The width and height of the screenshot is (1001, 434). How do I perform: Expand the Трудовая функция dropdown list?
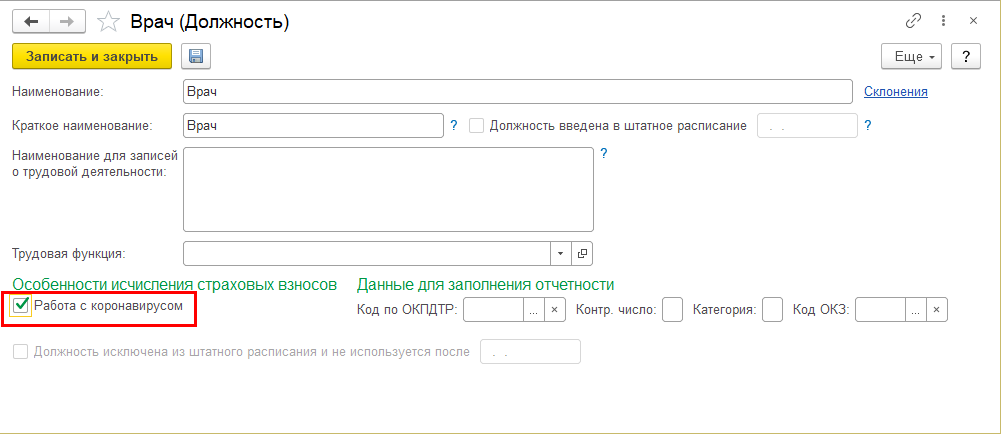(x=560, y=253)
